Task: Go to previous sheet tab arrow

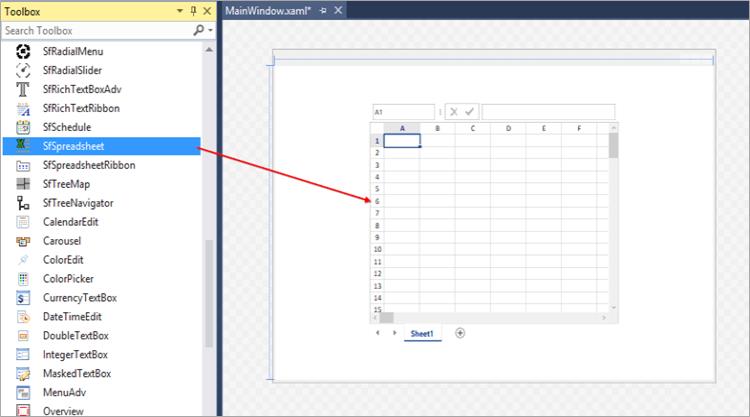Action: click(378, 333)
